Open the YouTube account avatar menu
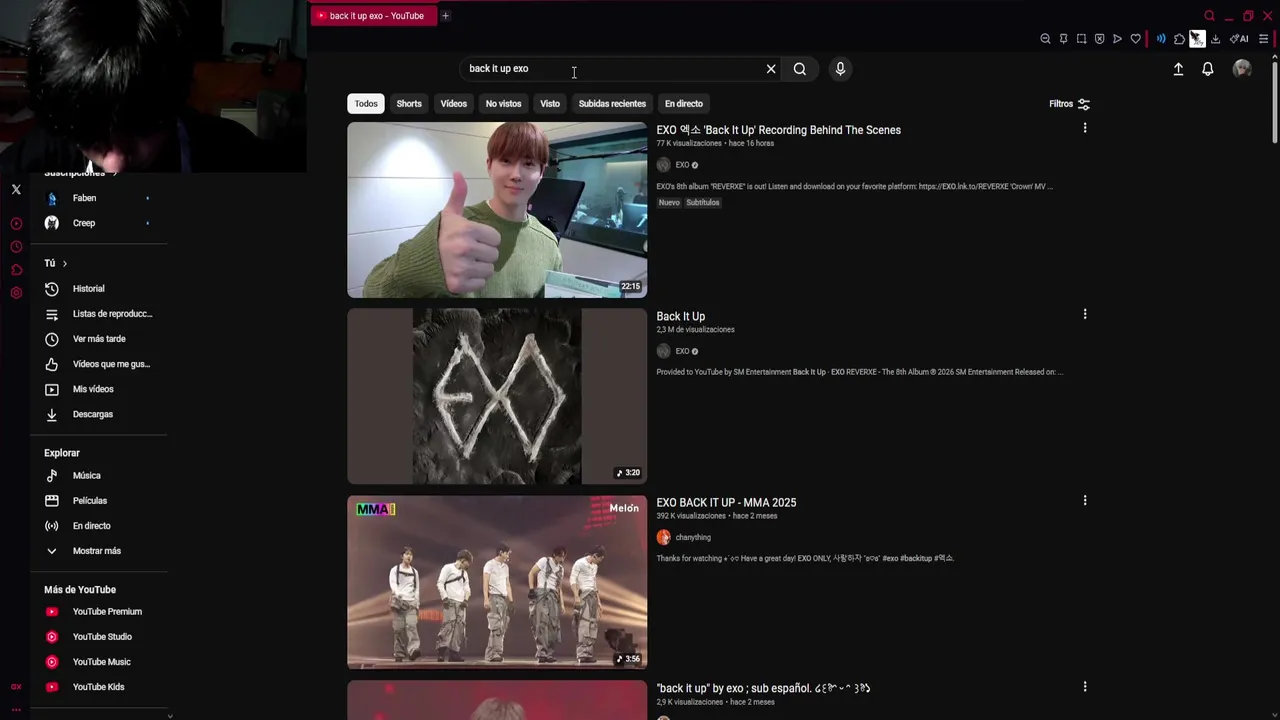The image size is (1280, 720). coord(1242,69)
